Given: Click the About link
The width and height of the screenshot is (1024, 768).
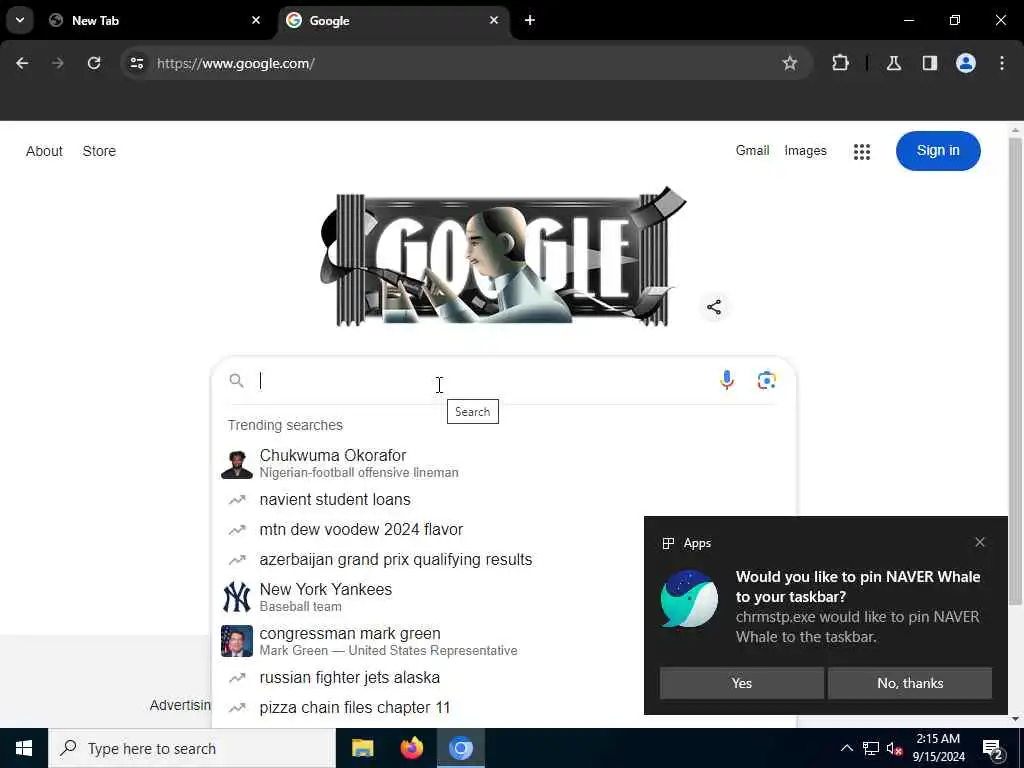Looking at the screenshot, I should [x=44, y=151].
